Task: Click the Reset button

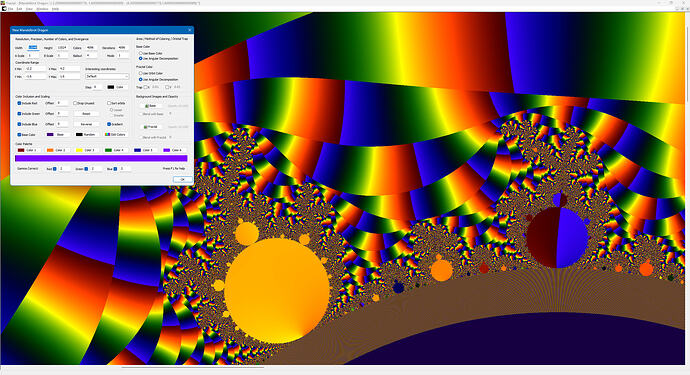Action: 86,114
